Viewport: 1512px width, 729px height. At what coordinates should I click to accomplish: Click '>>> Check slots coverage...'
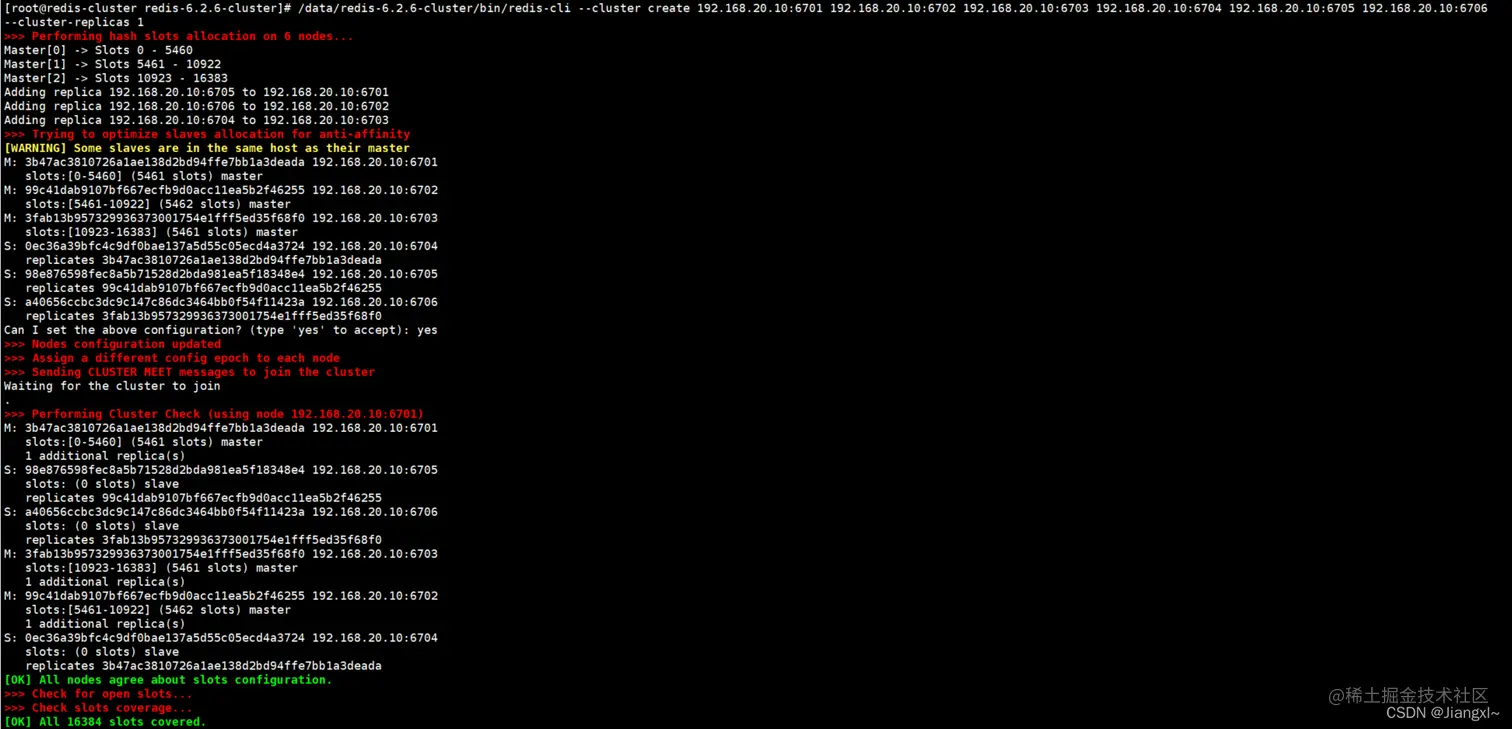[x=99, y=708]
